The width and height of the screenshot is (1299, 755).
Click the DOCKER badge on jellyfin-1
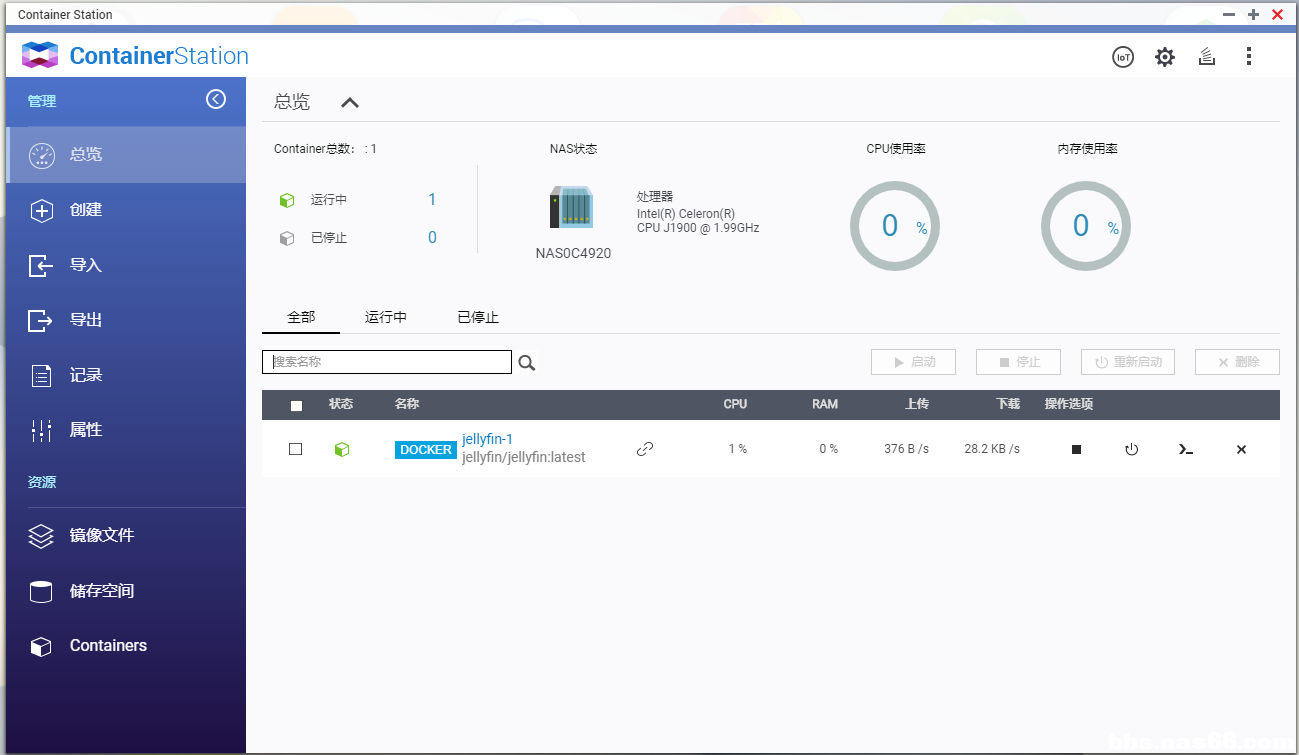(x=426, y=450)
